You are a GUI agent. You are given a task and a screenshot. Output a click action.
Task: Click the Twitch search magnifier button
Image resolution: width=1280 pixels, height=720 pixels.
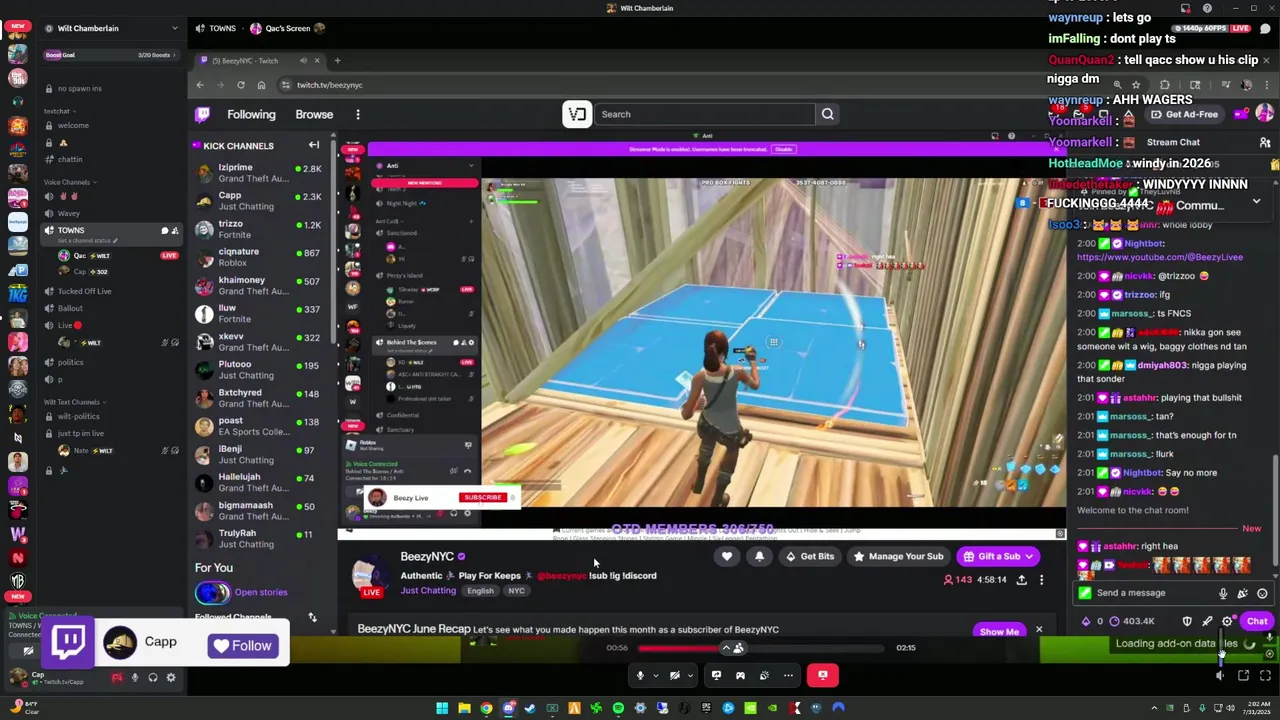[x=828, y=114]
